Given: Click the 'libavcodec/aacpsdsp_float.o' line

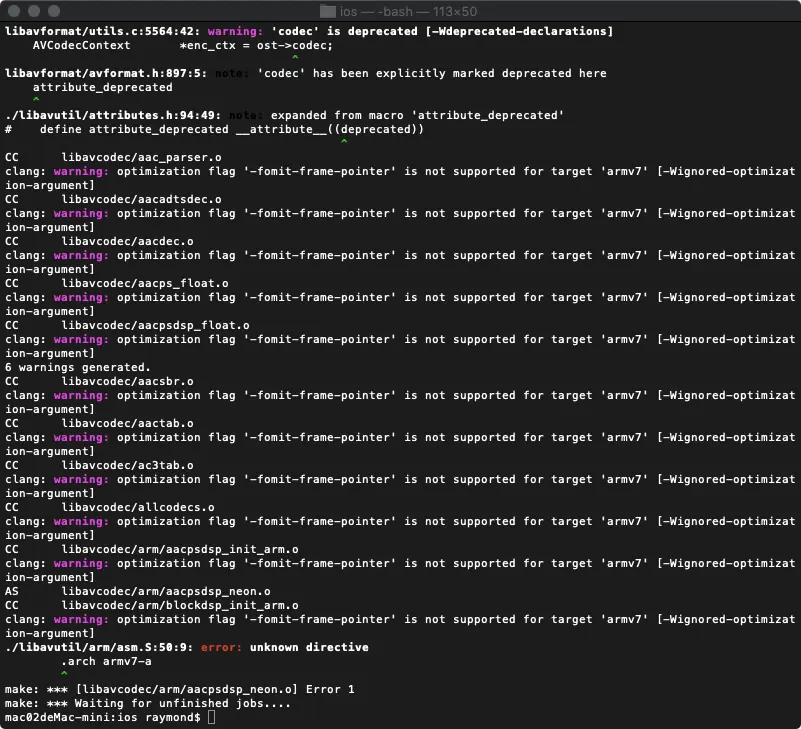Looking at the screenshot, I should pyautogui.click(x=155, y=325).
